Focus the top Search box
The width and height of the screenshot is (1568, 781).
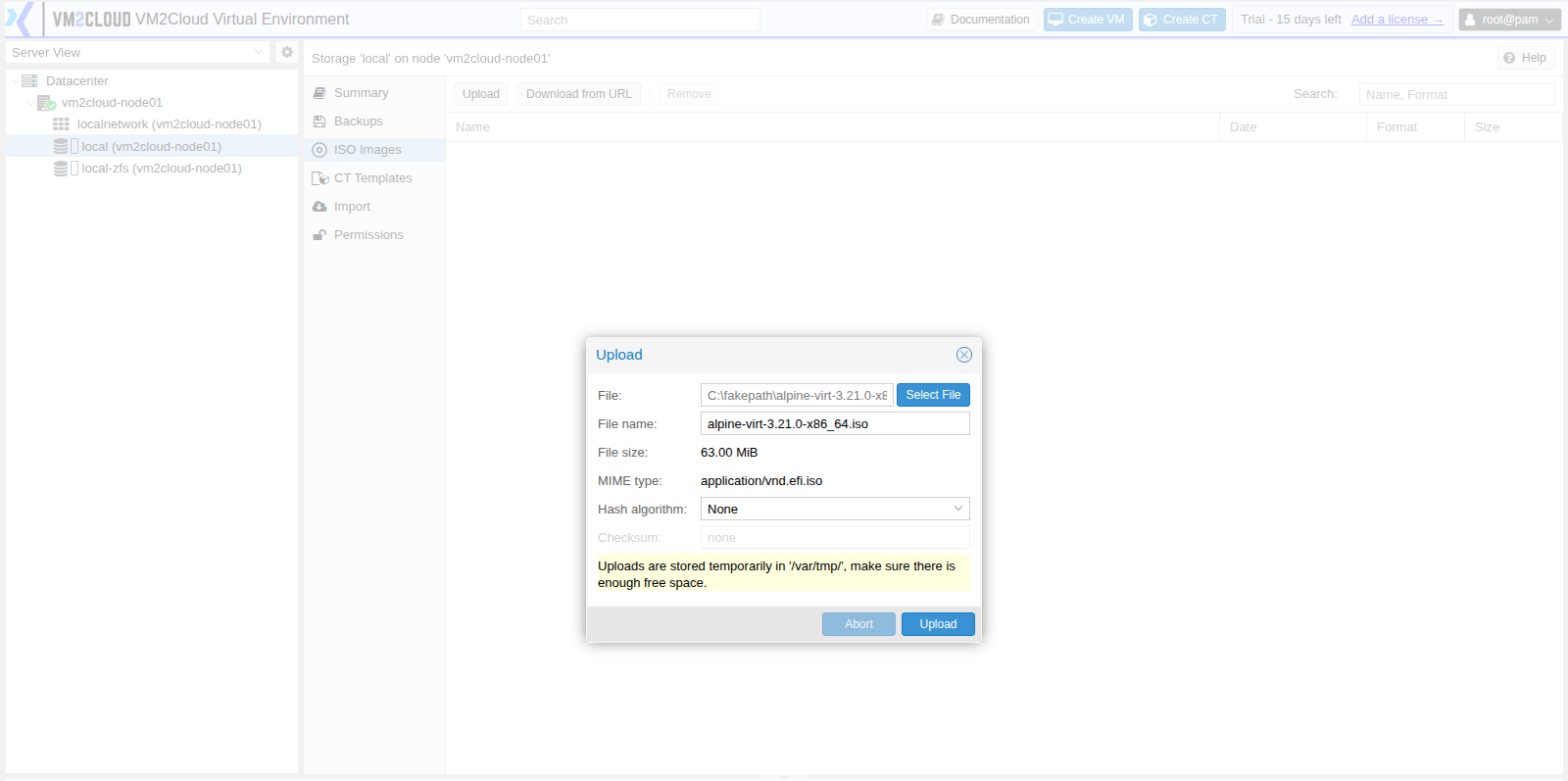tap(640, 20)
